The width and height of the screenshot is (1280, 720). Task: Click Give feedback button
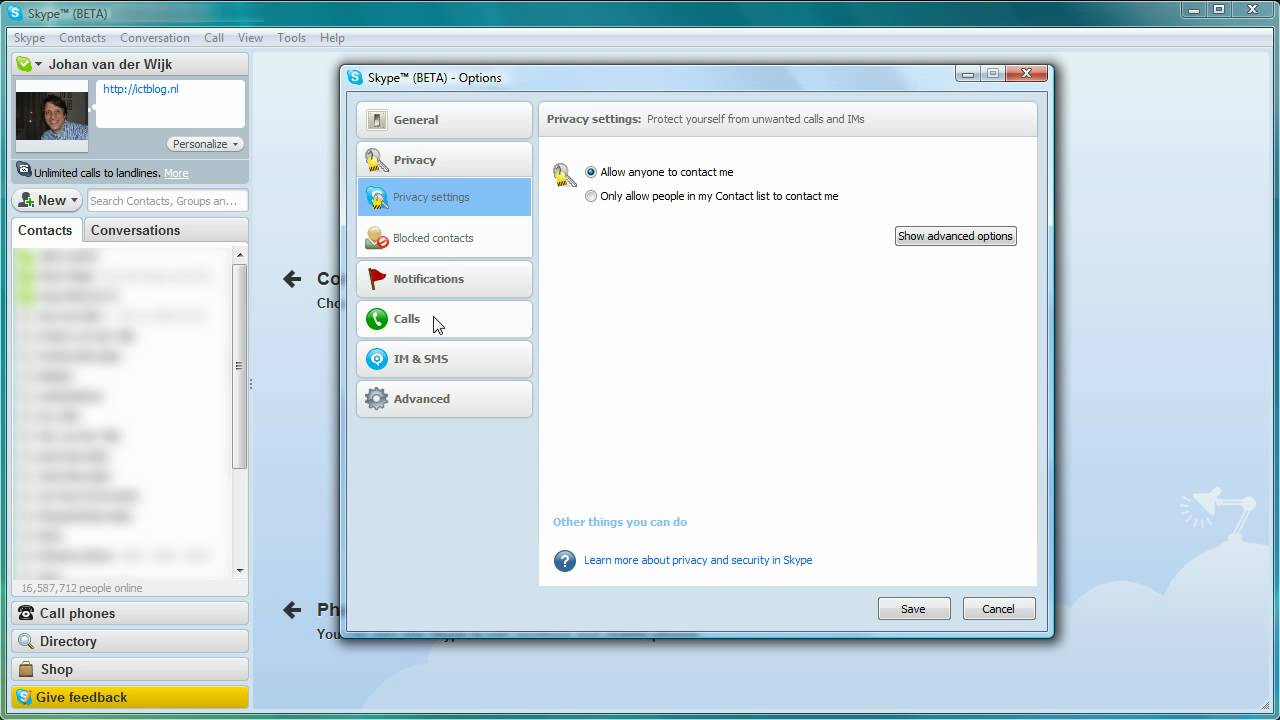click(x=130, y=697)
